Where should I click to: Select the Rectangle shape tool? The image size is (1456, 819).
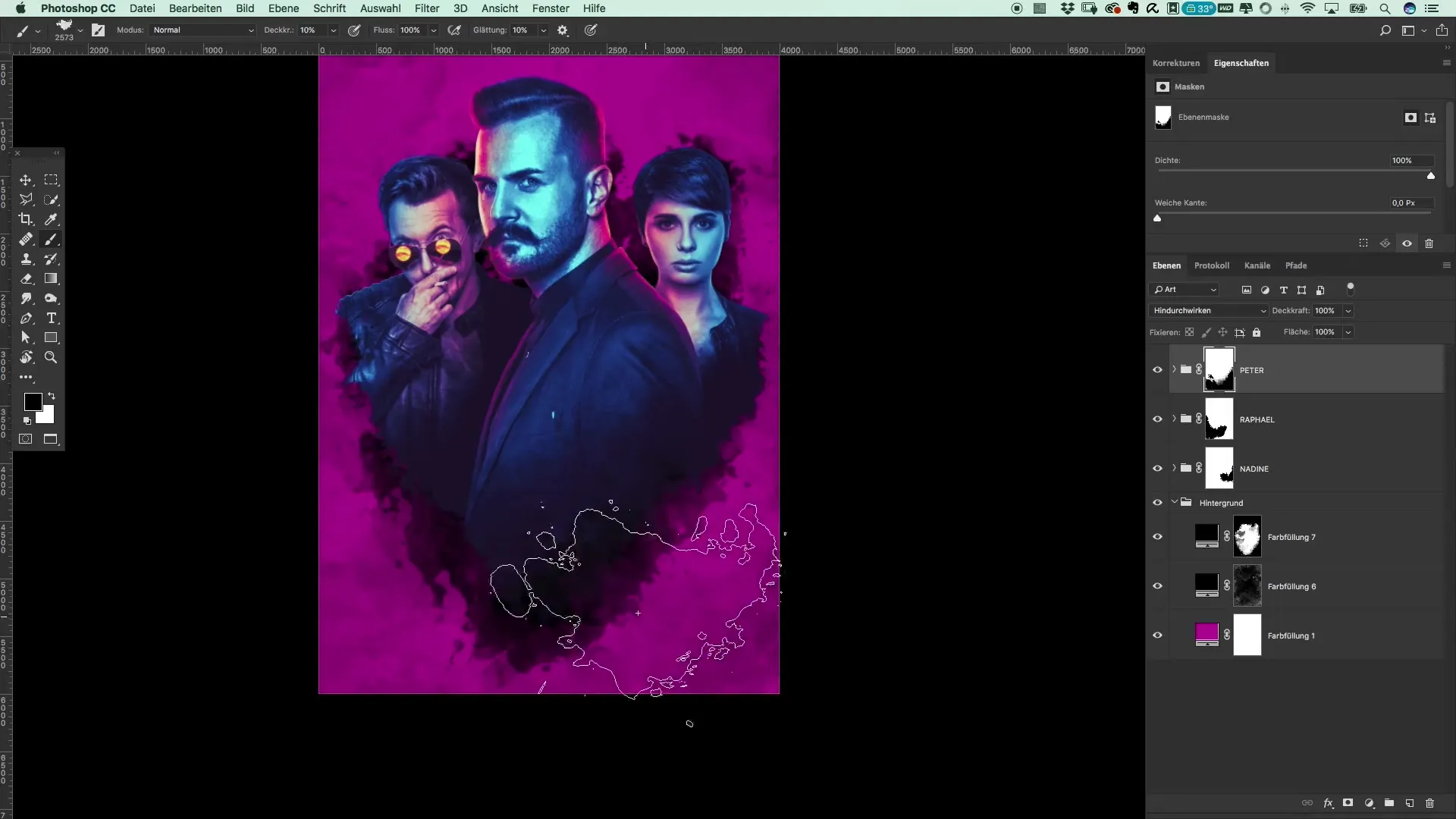51,337
